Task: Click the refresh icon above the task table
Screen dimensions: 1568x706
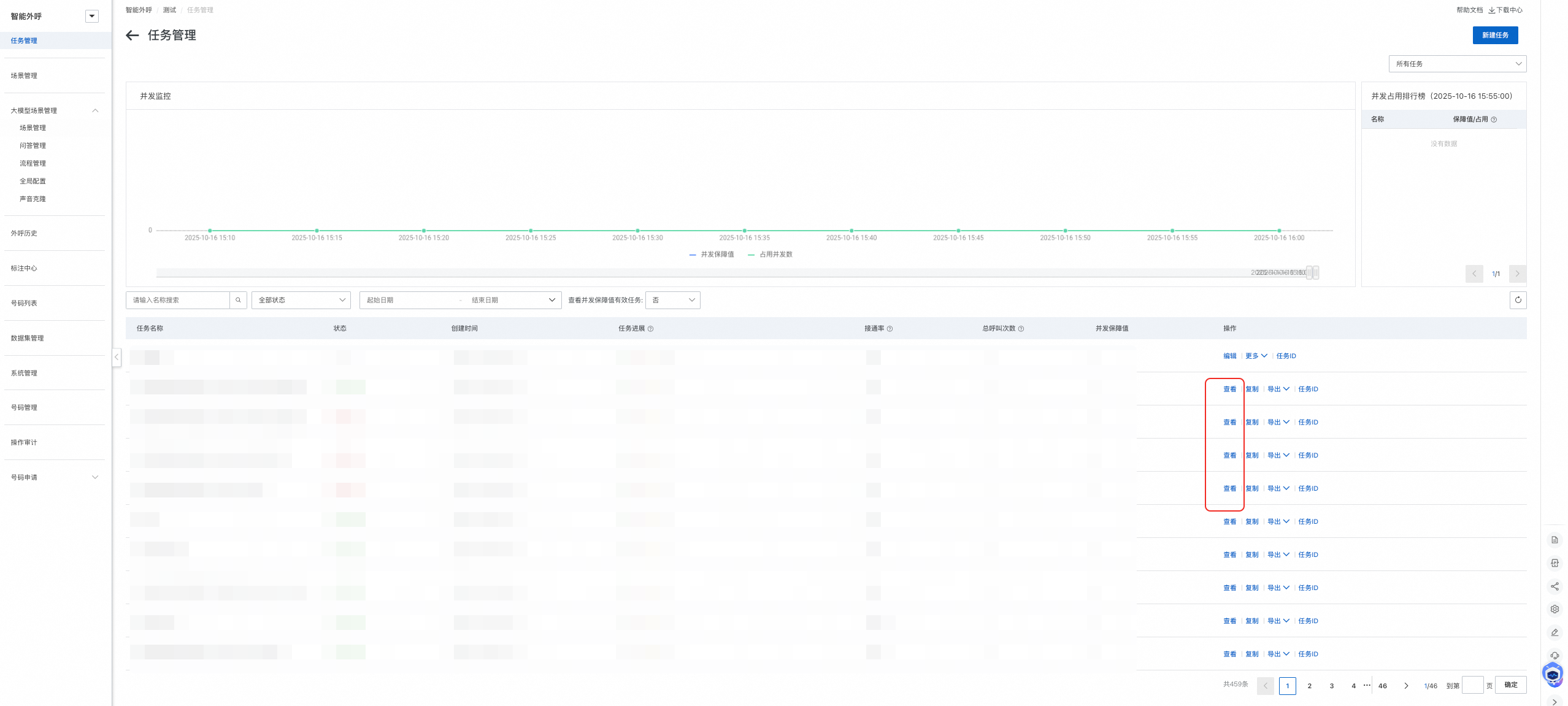Action: [x=1518, y=300]
